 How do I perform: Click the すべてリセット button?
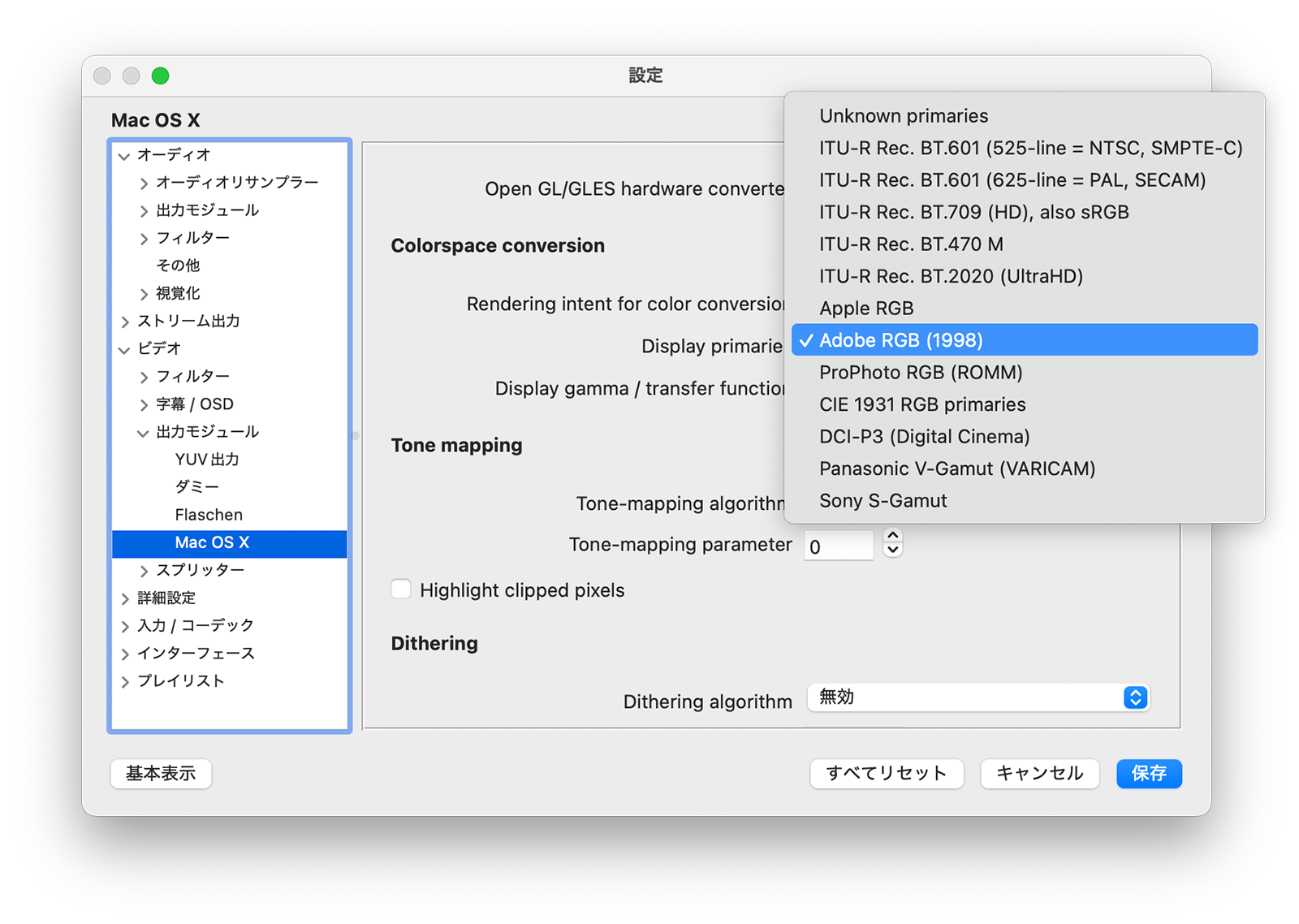click(886, 774)
